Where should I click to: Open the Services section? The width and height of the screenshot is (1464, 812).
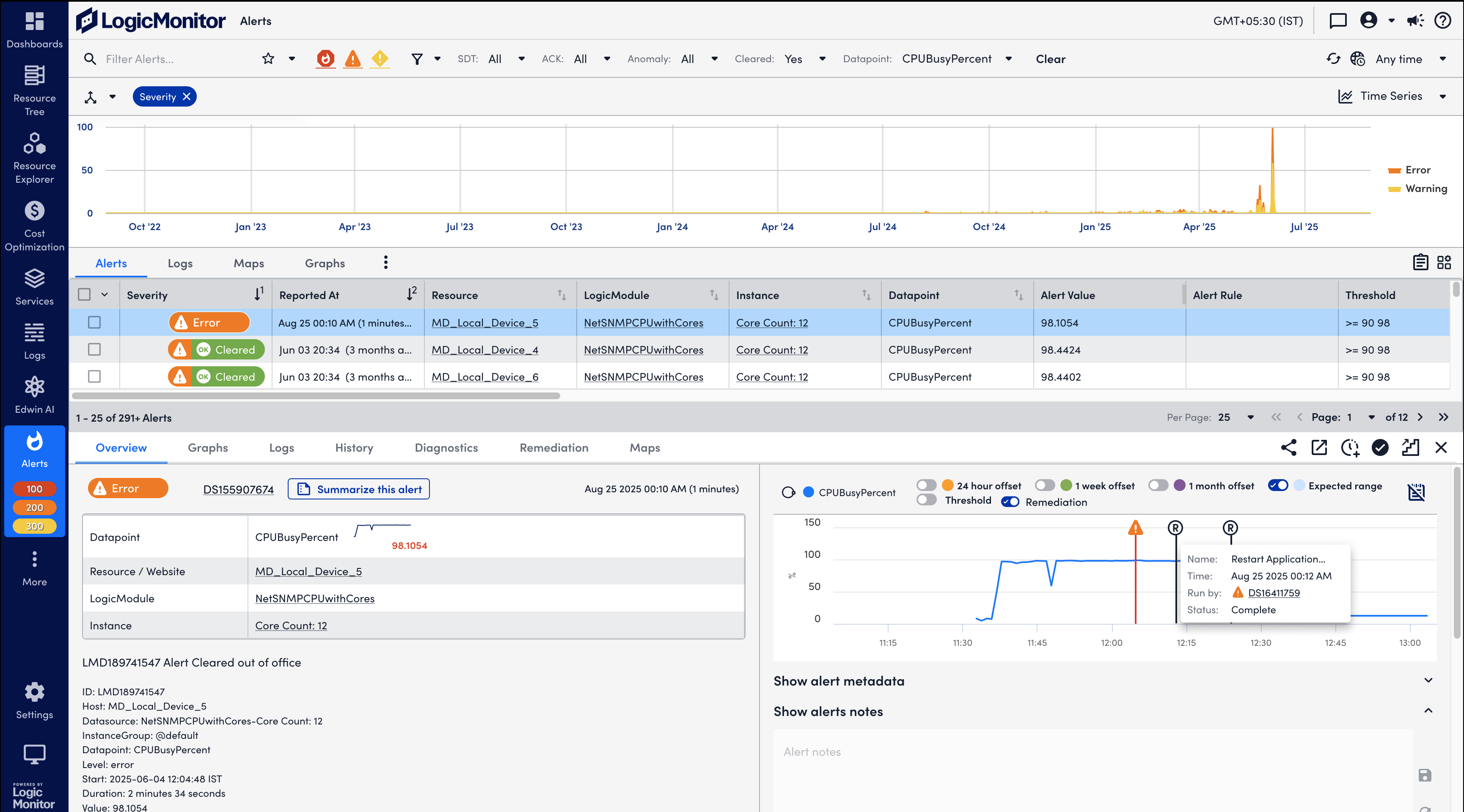[34, 287]
